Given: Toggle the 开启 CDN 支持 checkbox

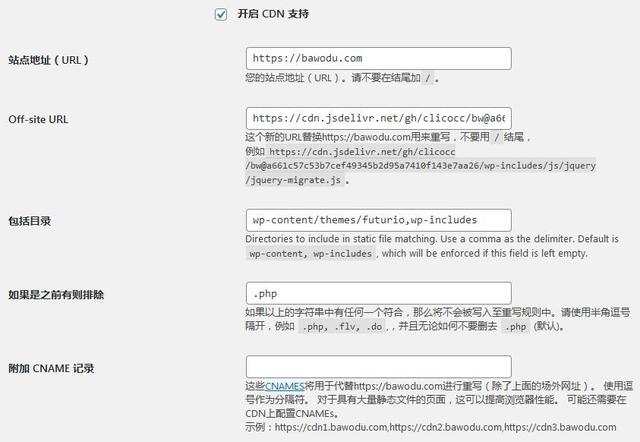Looking at the screenshot, I should pyautogui.click(x=221, y=15).
